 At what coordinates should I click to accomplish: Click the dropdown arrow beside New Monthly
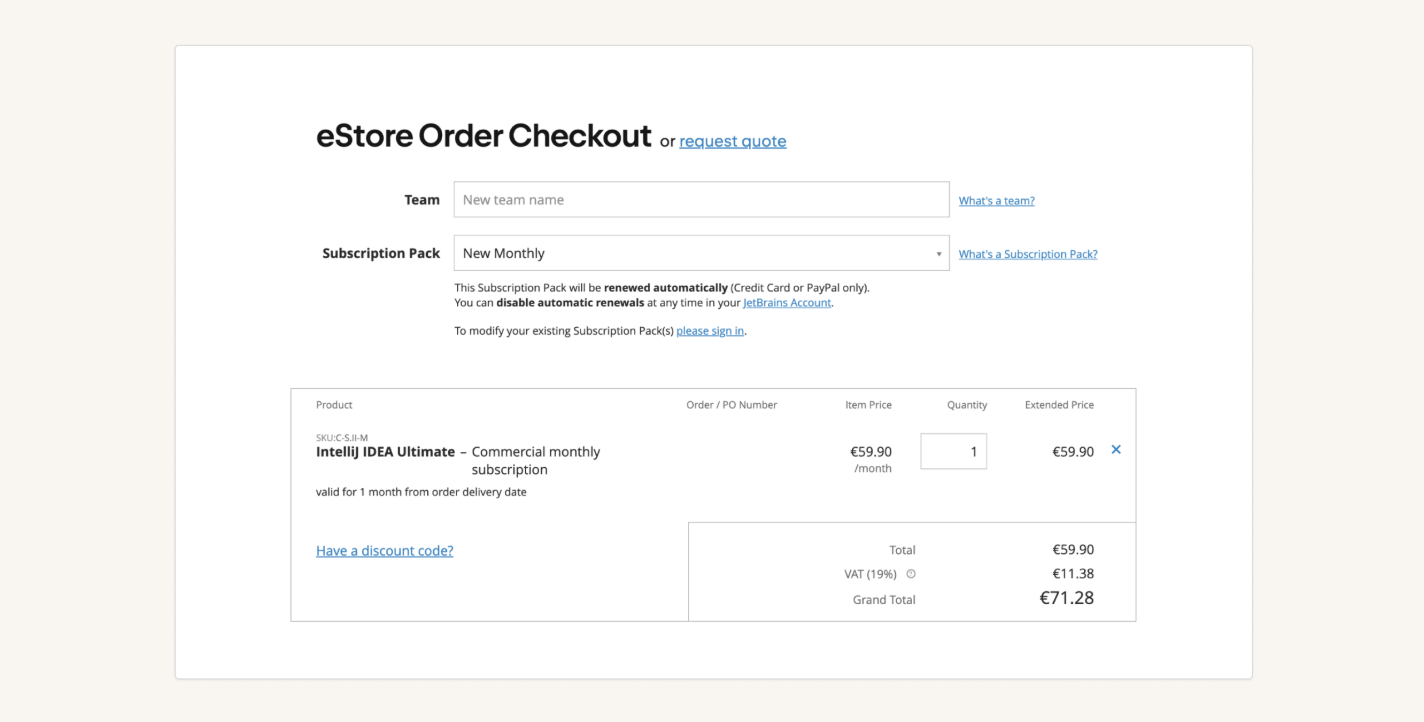click(x=938, y=254)
